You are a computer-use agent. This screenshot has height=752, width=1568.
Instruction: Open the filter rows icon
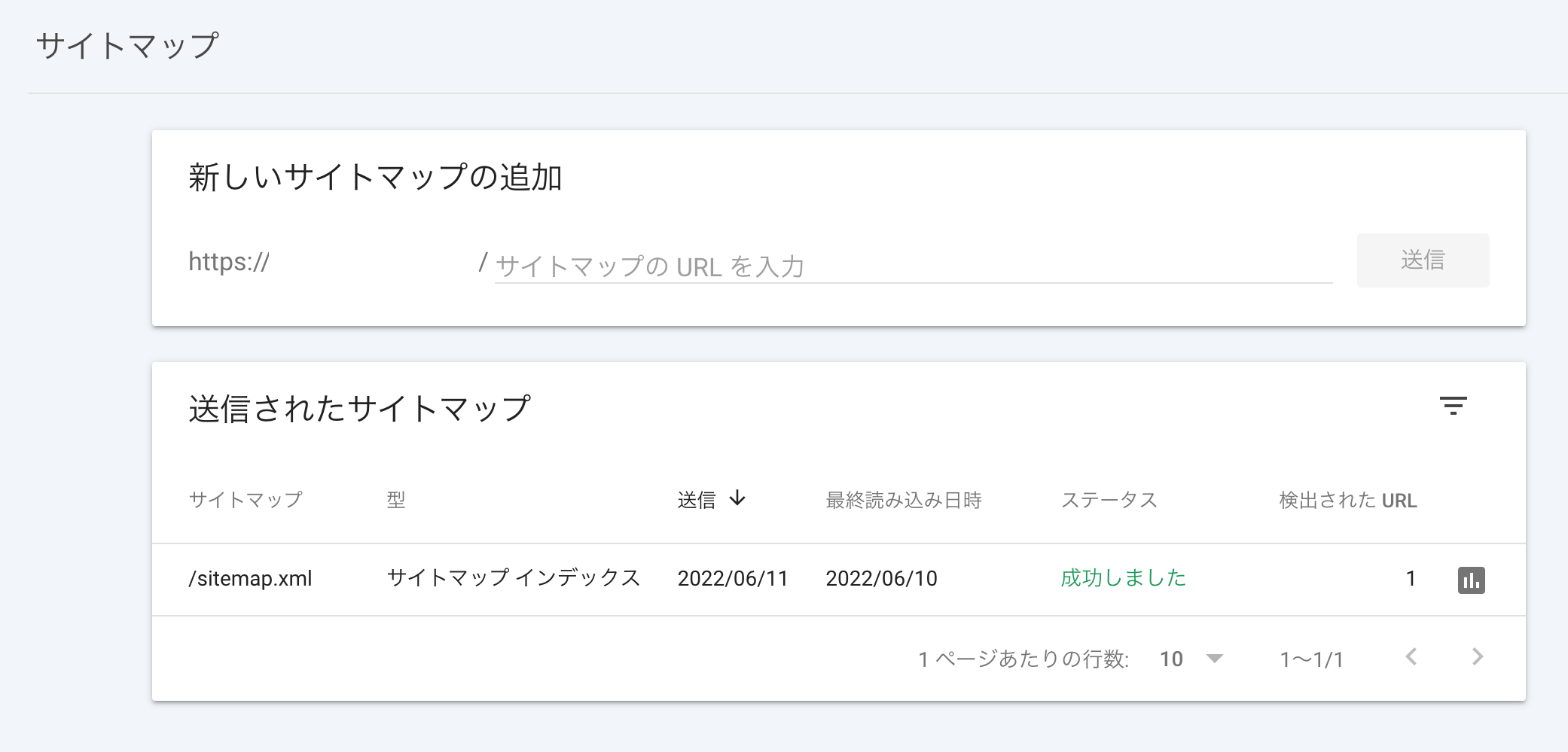click(1453, 406)
